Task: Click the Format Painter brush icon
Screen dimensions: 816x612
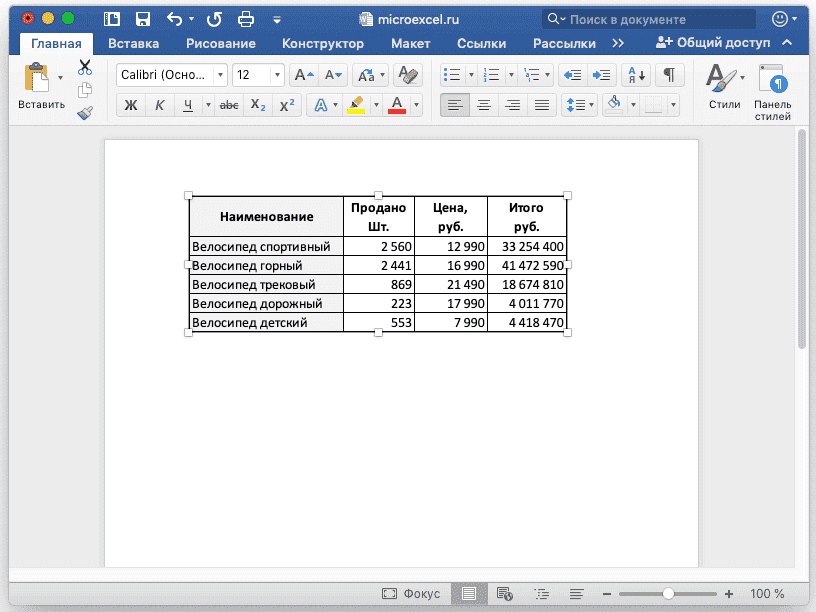Action: coord(85,112)
